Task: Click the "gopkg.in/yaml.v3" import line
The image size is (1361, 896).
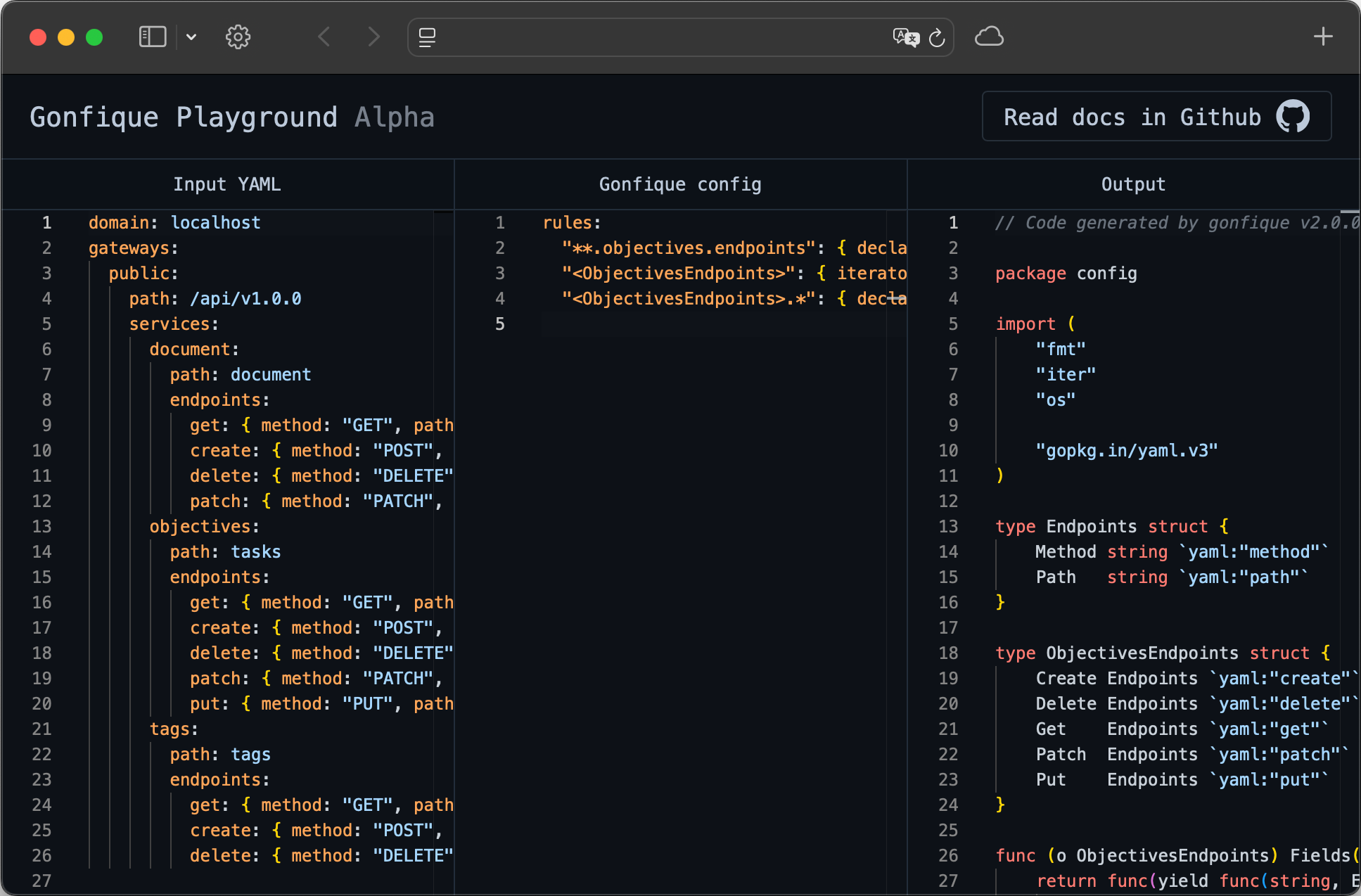Action: pos(1127,450)
